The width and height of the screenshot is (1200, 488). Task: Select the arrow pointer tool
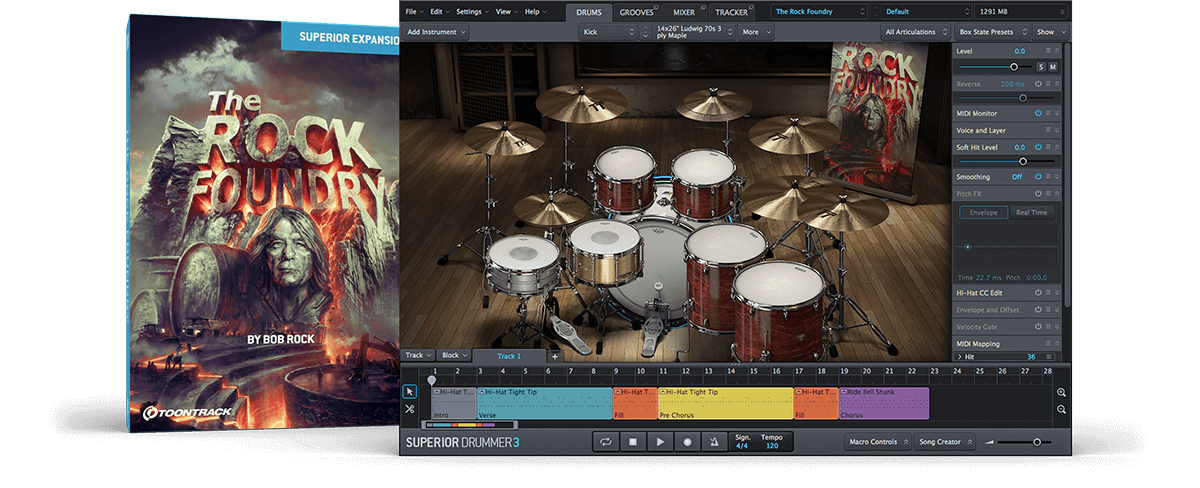tap(410, 391)
